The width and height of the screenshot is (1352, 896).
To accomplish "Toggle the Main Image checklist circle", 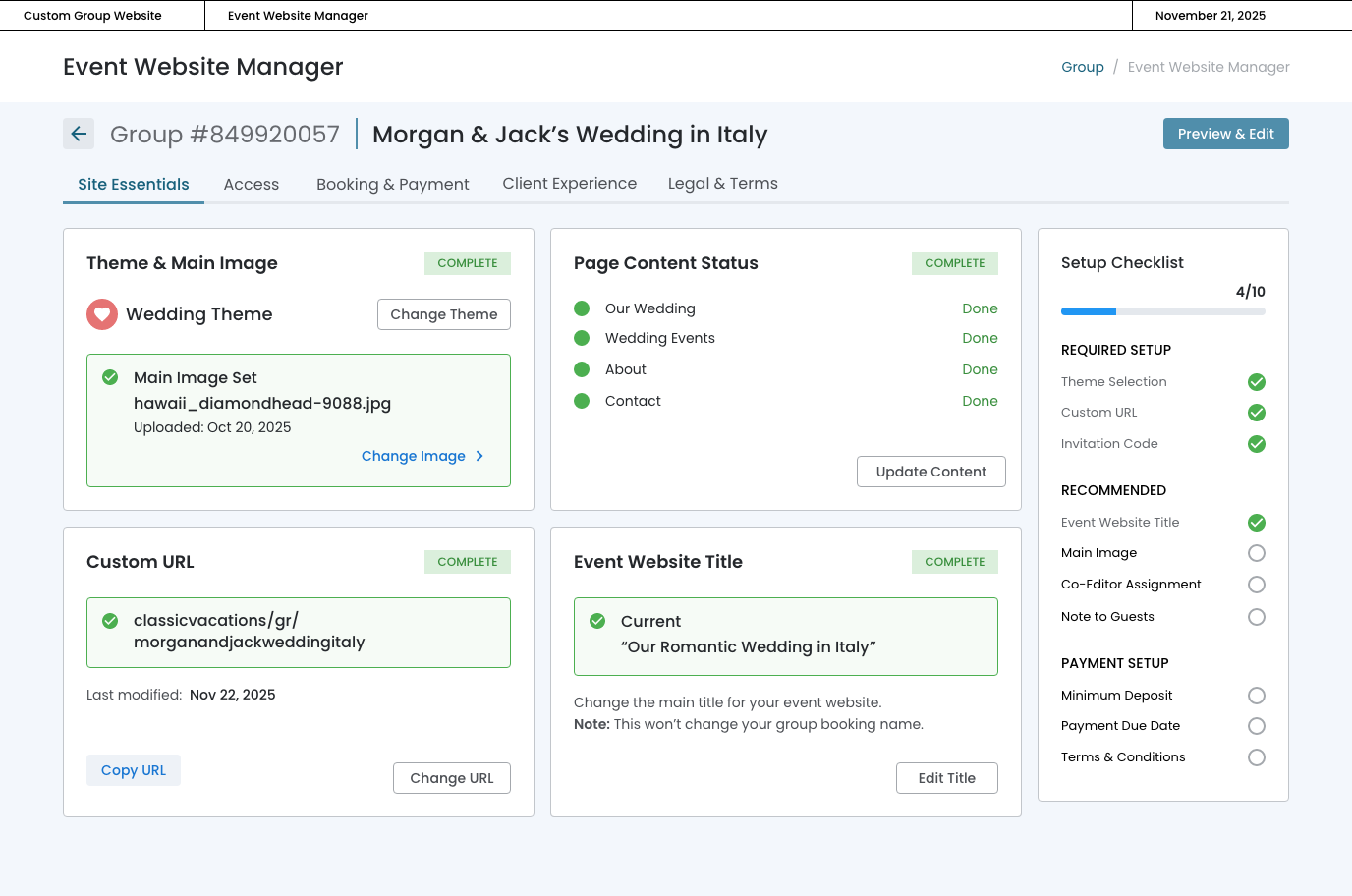I will [1256, 553].
